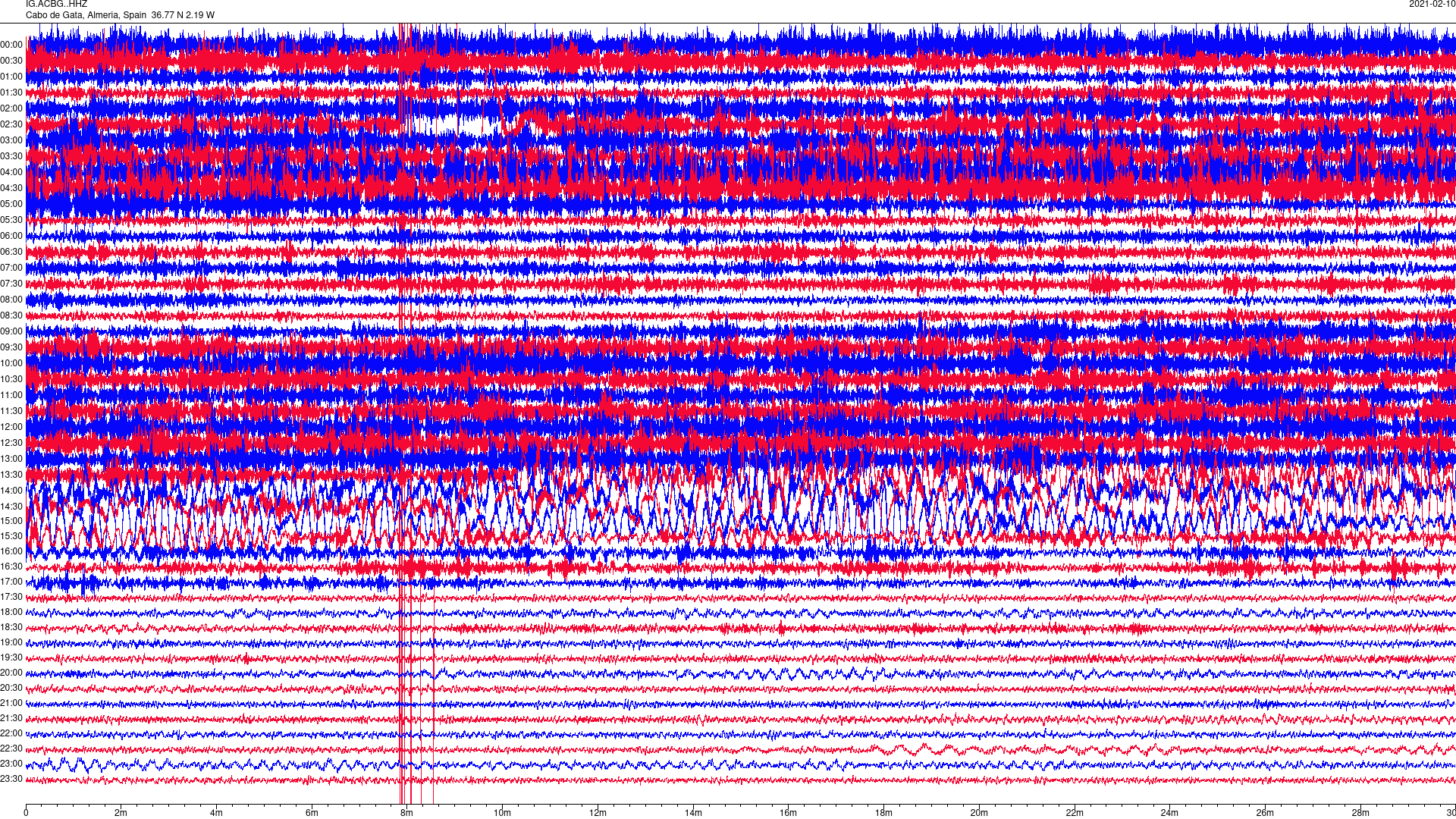
Task: Click the 2021-02-10 date label
Action: (1432, 4)
